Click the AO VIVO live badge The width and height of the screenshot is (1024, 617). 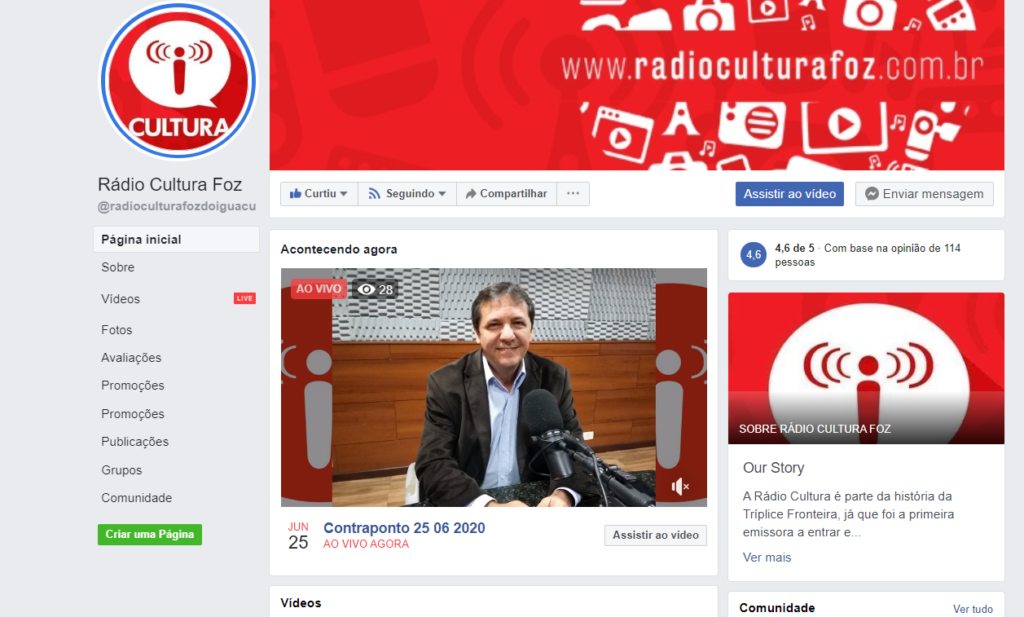[319, 289]
